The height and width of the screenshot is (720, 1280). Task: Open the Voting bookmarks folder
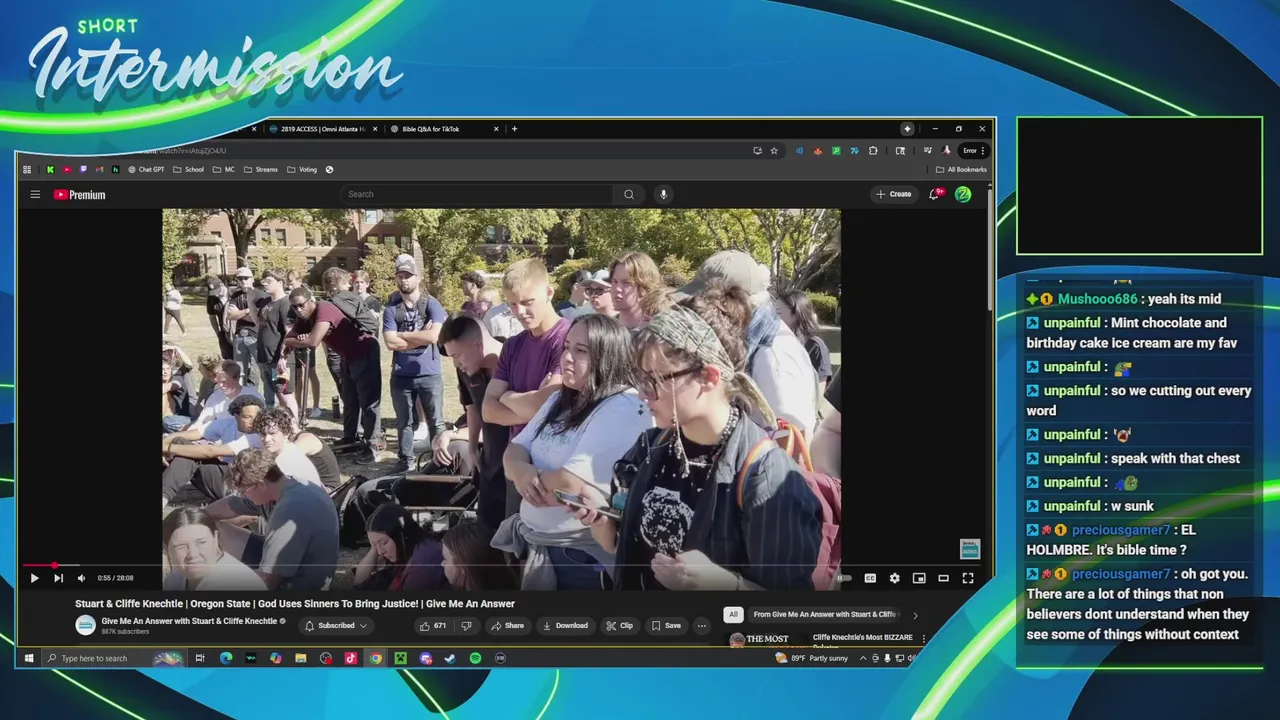point(302,169)
